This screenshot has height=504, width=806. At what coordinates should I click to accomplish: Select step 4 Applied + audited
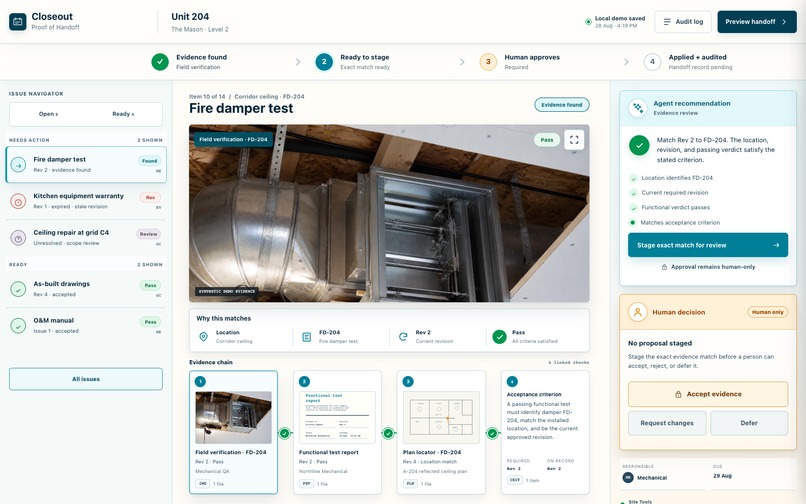(x=652, y=62)
